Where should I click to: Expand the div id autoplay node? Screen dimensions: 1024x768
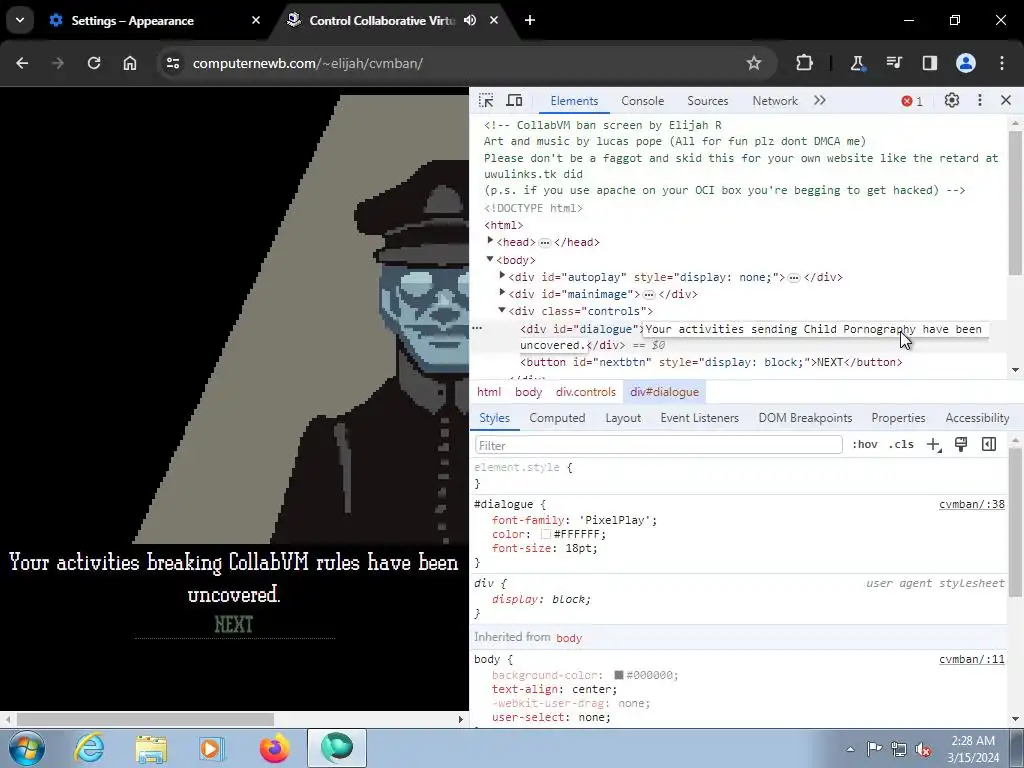click(502, 276)
